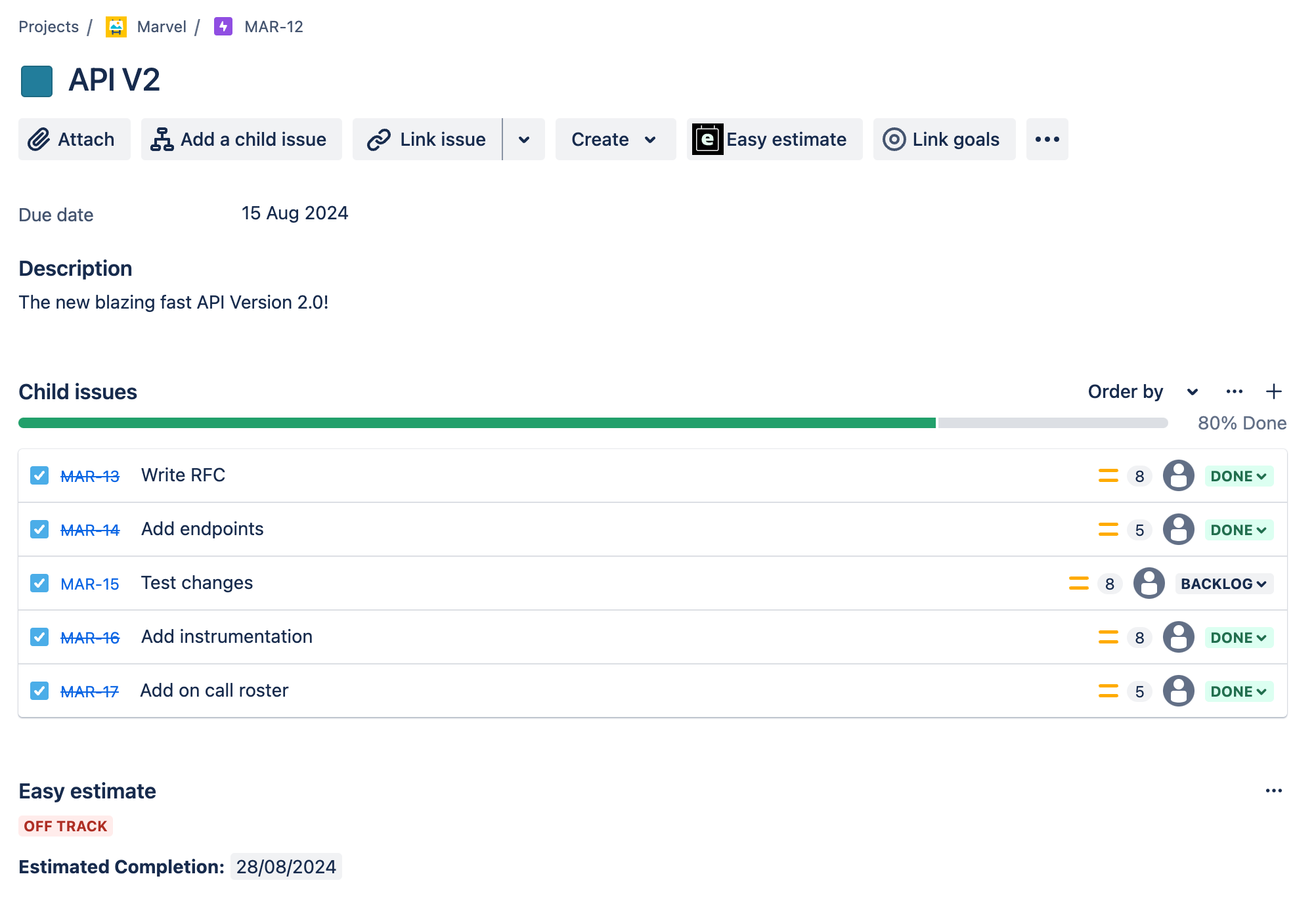The width and height of the screenshot is (1316, 914).
Task: Click story points 8 on Test changes row
Action: point(1110,584)
